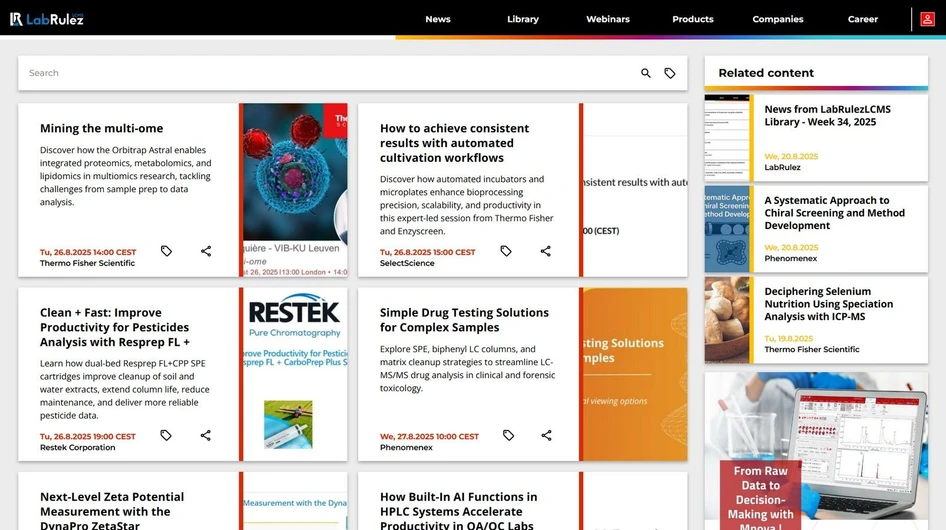Open the News menu
Viewport: 946px width, 530px height.
[438, 19]
